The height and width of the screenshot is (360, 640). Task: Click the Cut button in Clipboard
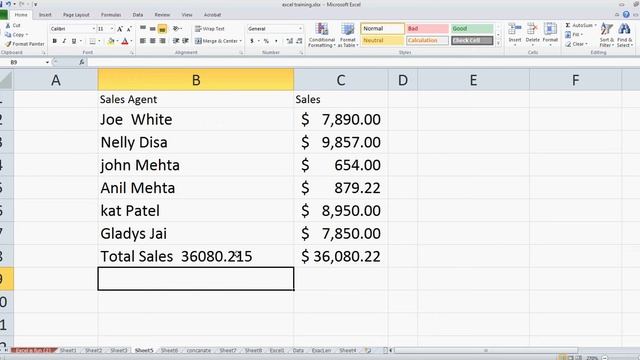(x=12, y=25)
